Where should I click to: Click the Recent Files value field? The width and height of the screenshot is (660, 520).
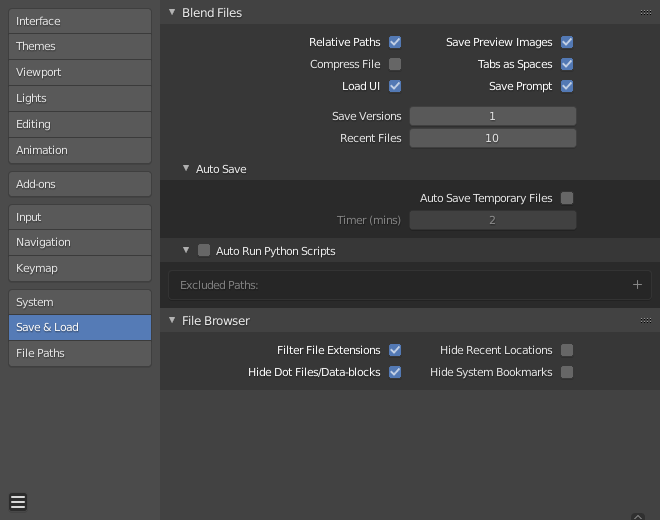click(x=492, y=138)
